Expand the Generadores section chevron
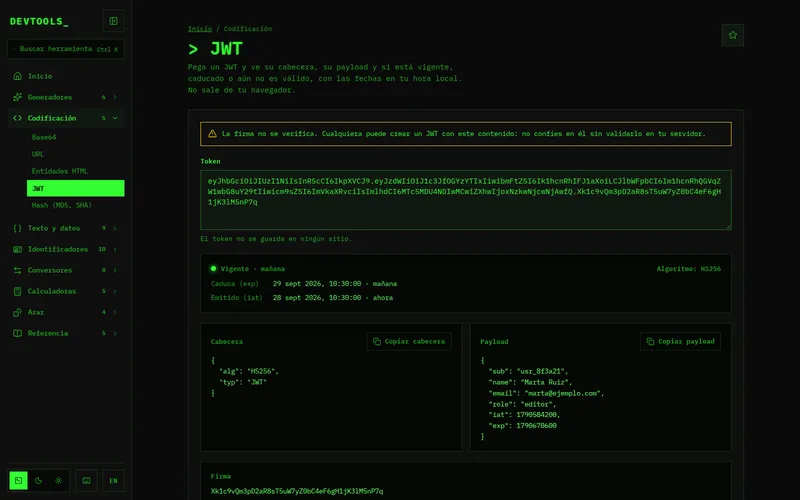 point(115,97)
